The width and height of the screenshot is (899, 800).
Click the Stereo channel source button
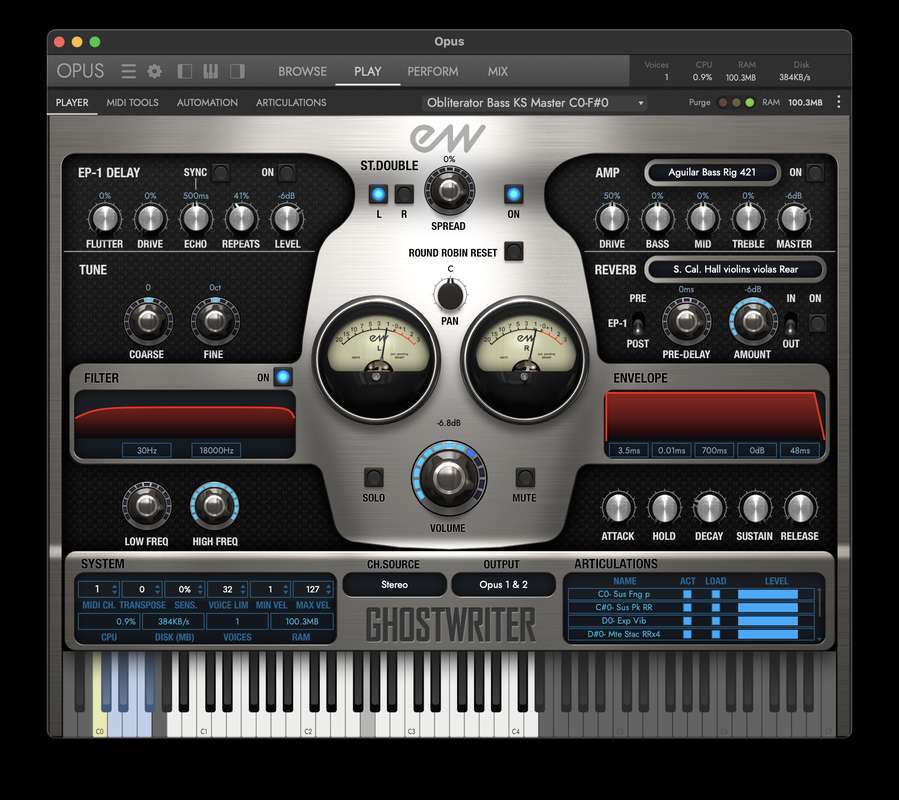pos(393,584)
